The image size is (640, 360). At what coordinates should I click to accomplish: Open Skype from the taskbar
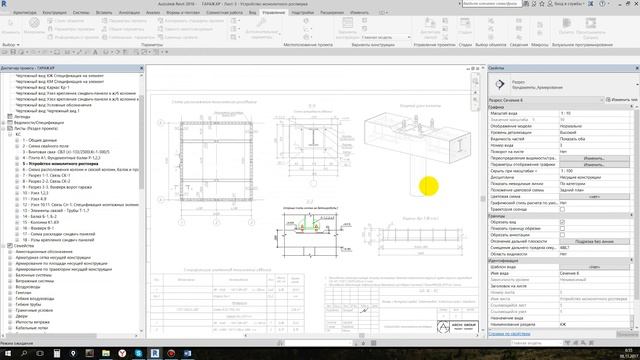click(x=138, y=353)
